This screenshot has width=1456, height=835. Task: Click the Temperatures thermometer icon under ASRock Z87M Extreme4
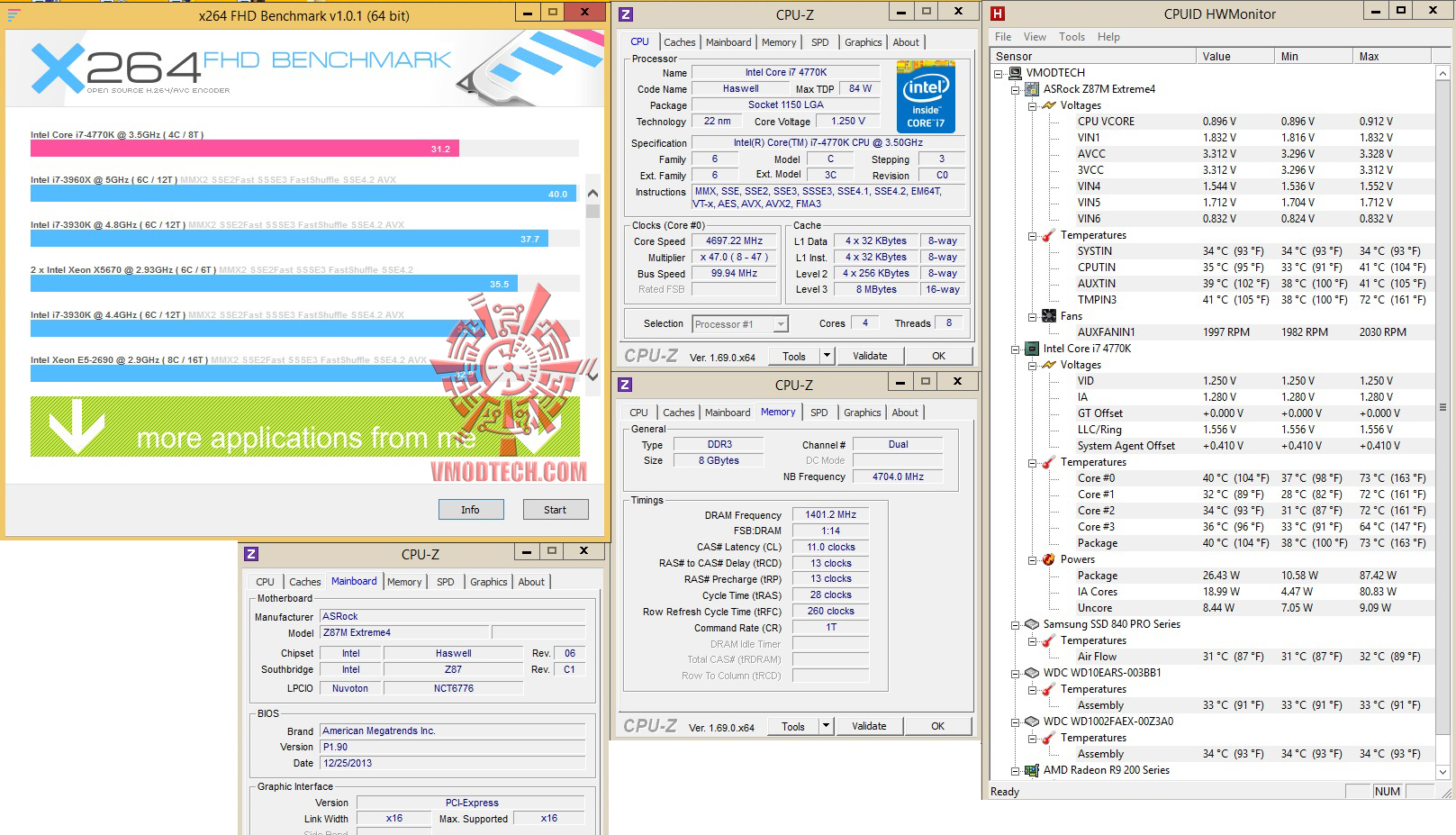click(x=1049, y=235)
